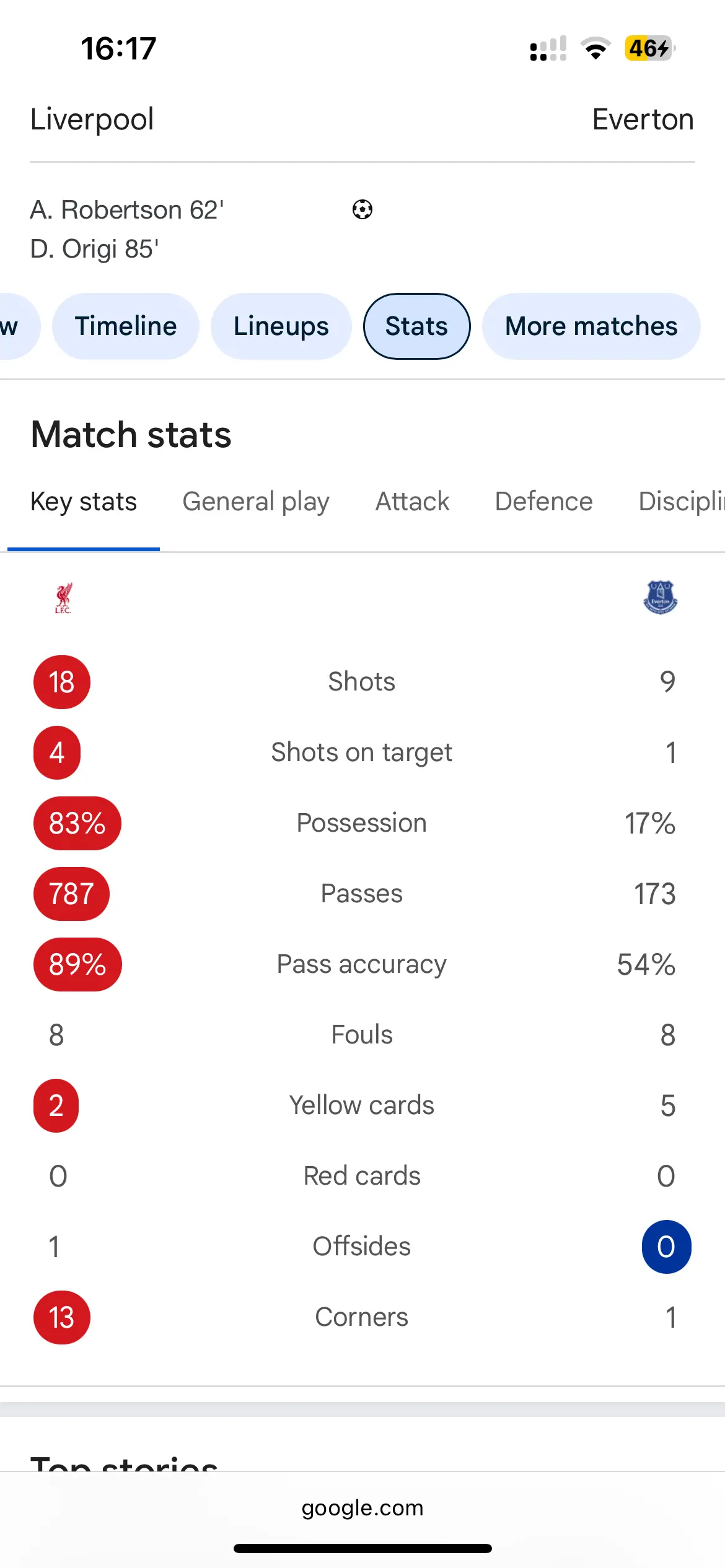This screenshot has height=1568, width=725.
Task: Tap the cellular signal bars icon
Action: pyautogui.click(x=548, y=48)
